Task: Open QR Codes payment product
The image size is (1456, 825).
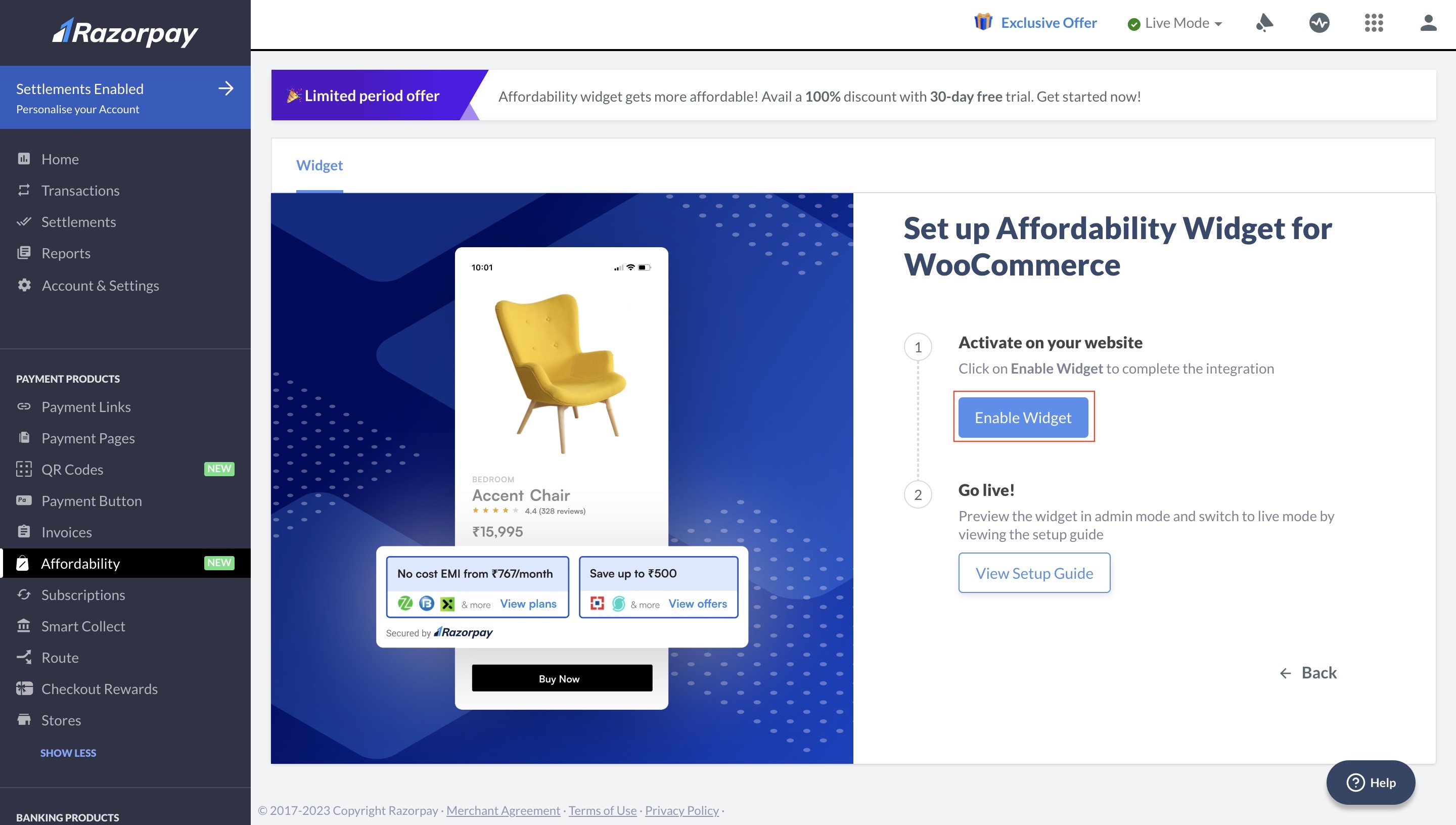Action: [70, 468]
